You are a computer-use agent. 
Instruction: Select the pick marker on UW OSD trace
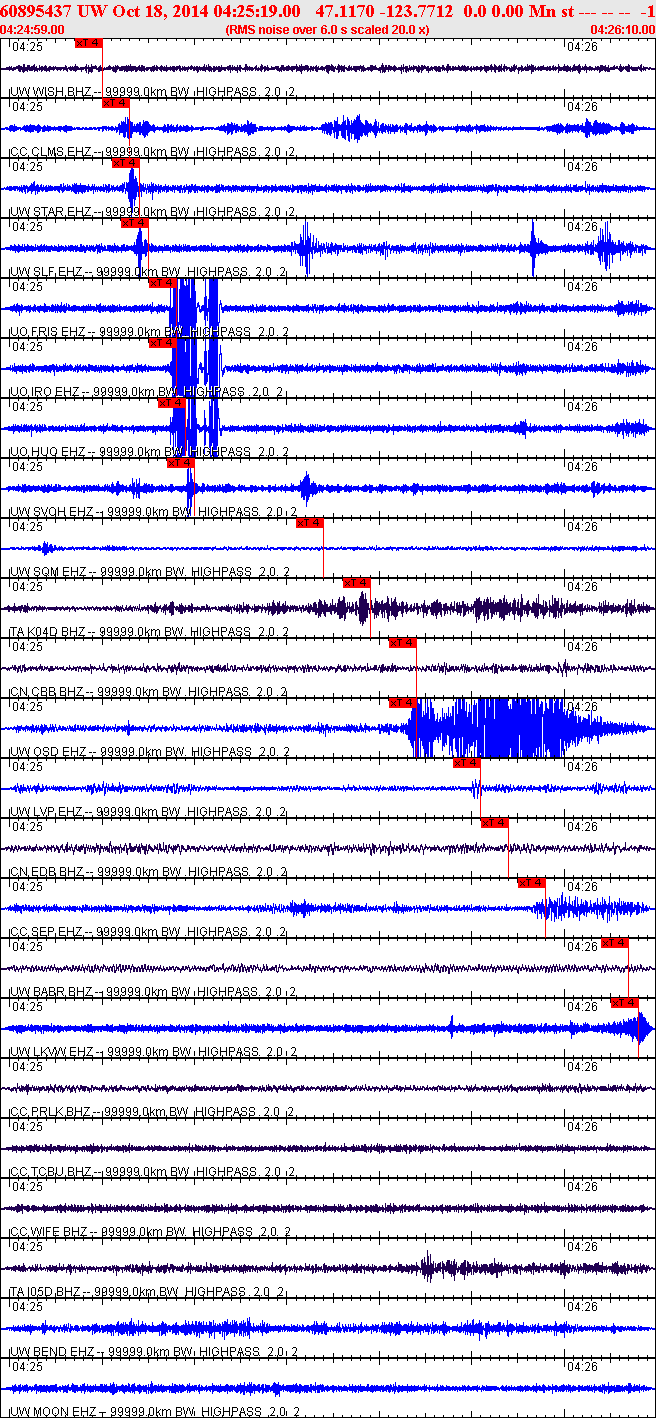402,703
